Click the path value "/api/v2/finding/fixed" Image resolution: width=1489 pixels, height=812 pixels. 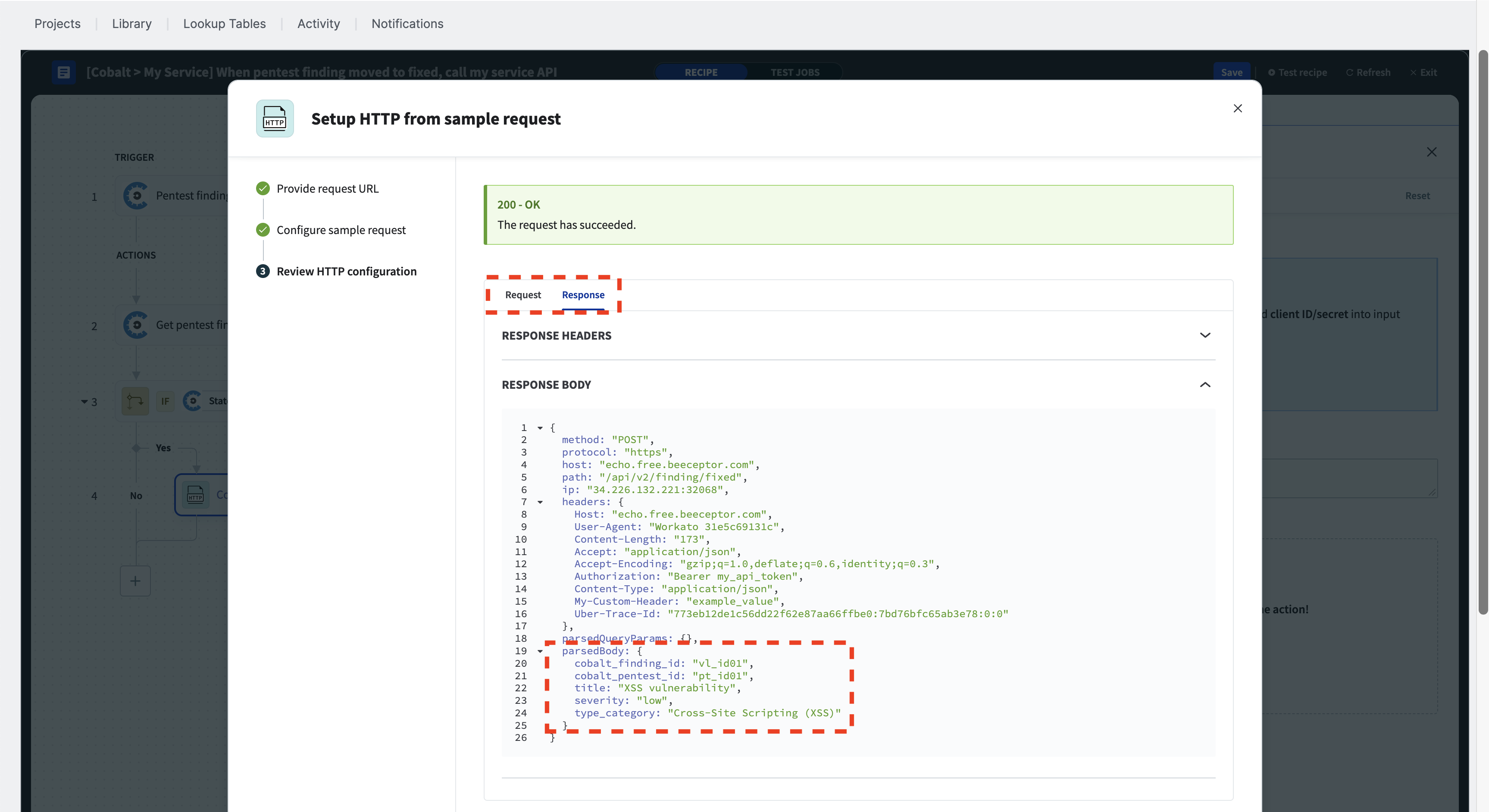670,478
